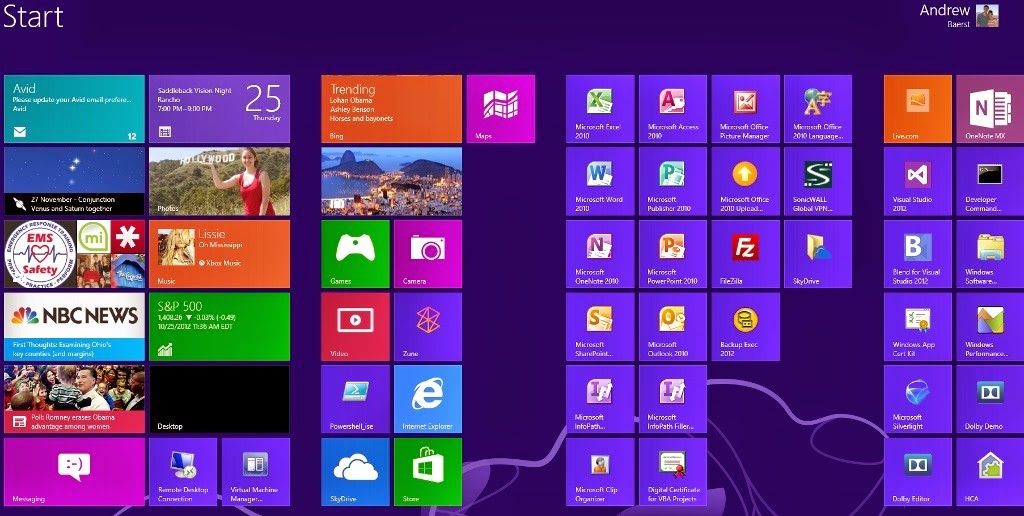
Task: Open the NBC News live tile
Action: (74, 327)
